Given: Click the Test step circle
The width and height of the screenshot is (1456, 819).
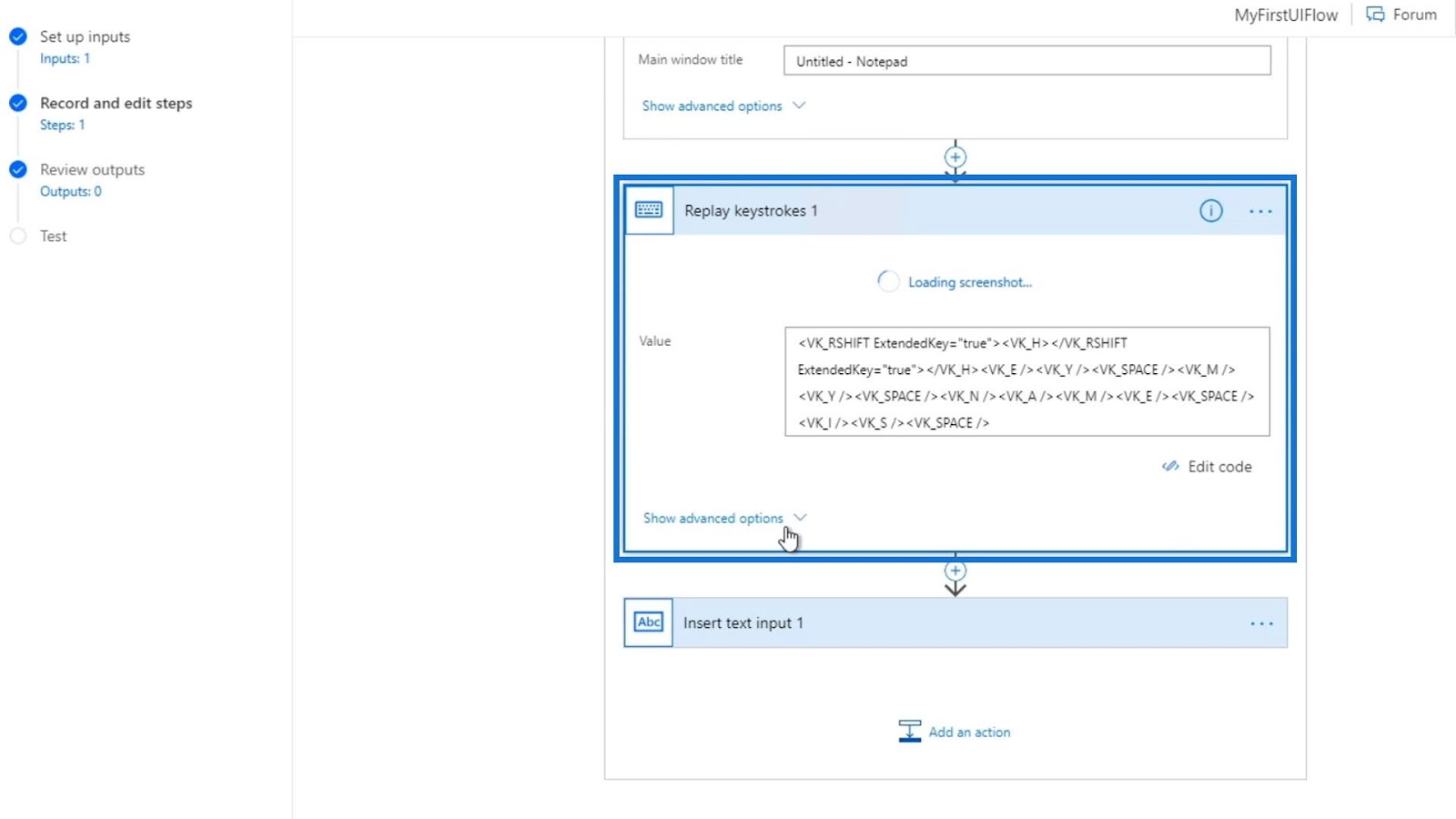Looking at the screenshot, I should 18,236.
